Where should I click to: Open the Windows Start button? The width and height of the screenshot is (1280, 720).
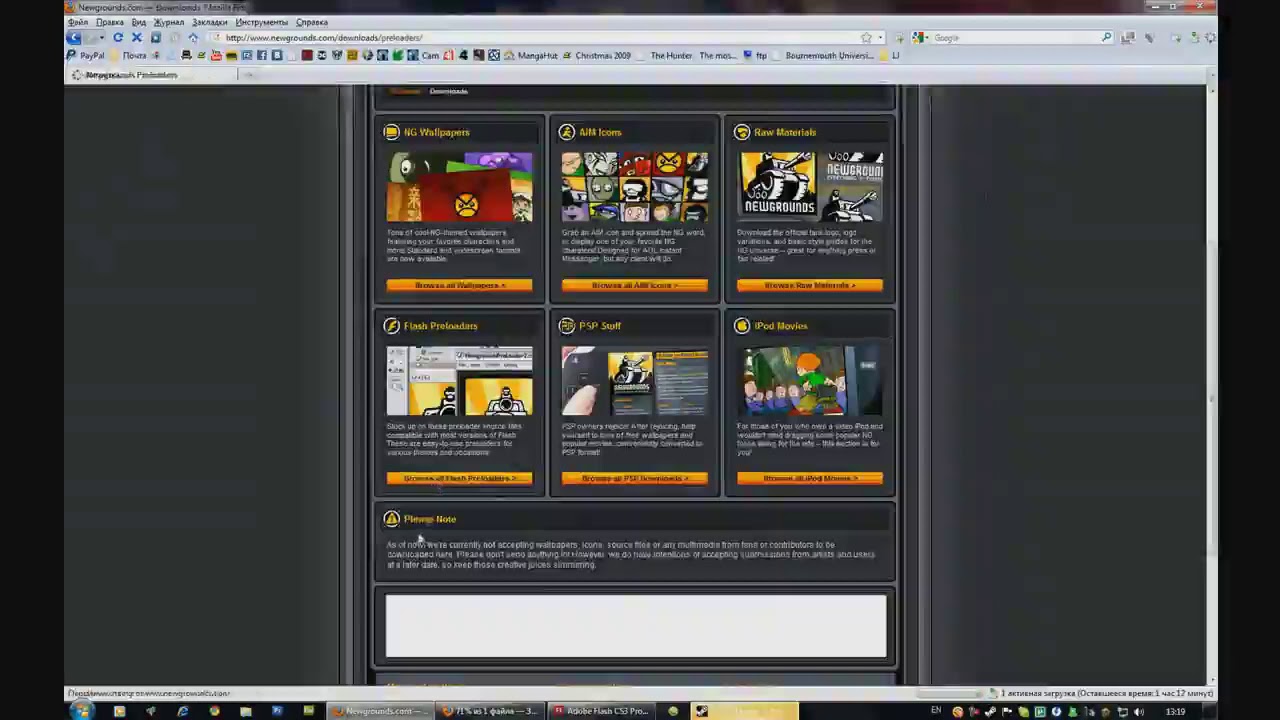[x=82, y=711]
